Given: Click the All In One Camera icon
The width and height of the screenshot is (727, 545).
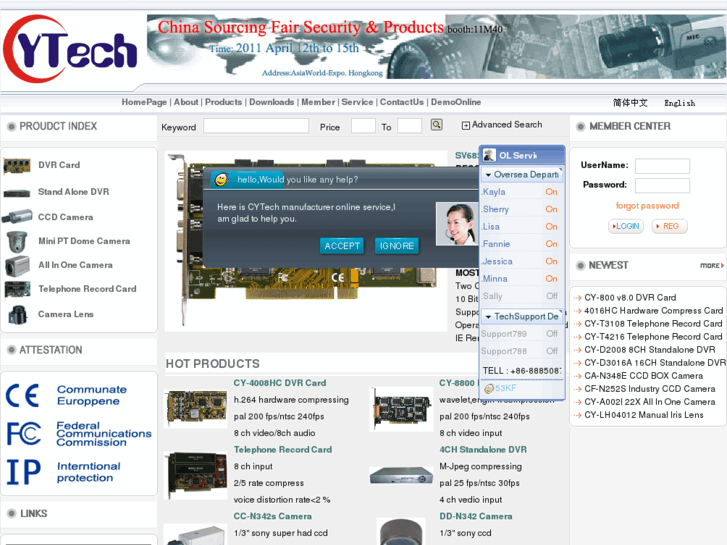Looking at the screenshot, I should click(x=17, y=265).
